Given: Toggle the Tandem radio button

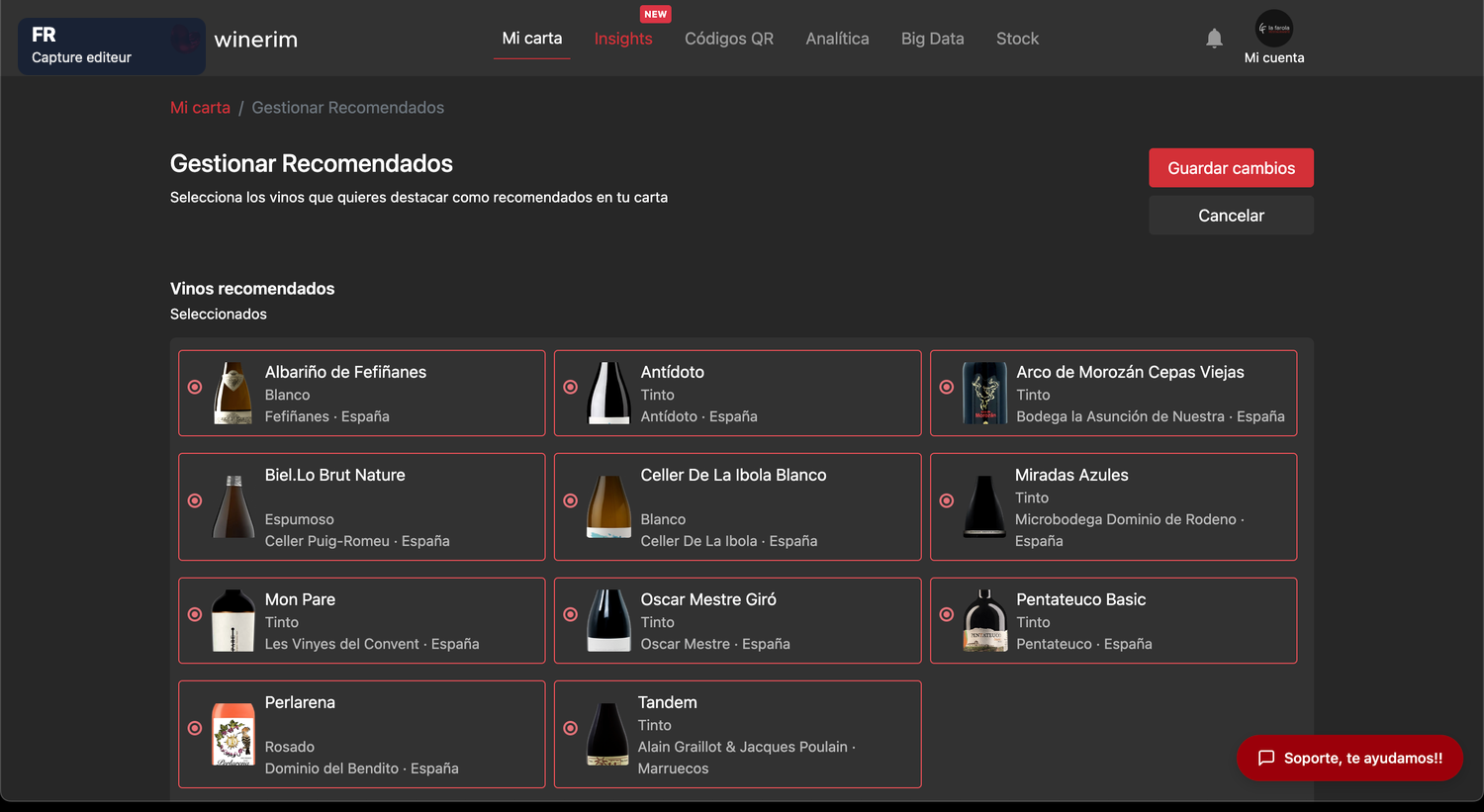Looking at the screenshot, I should (x=571, y=728).
